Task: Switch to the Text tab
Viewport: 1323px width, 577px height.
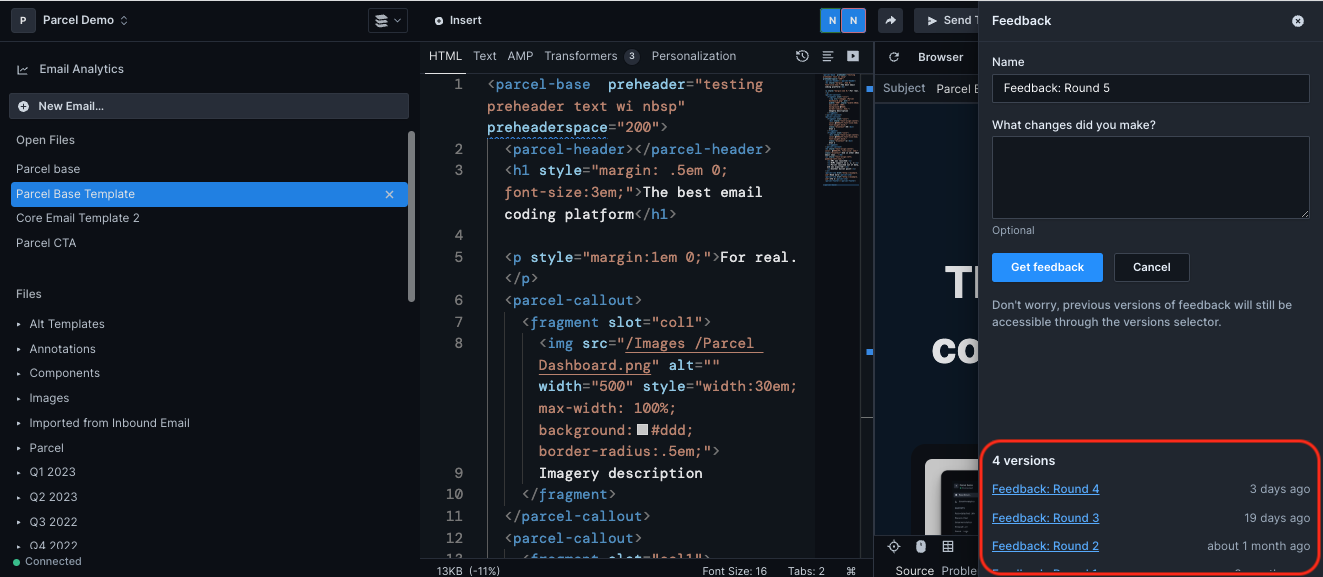Action: pos(485,56)
